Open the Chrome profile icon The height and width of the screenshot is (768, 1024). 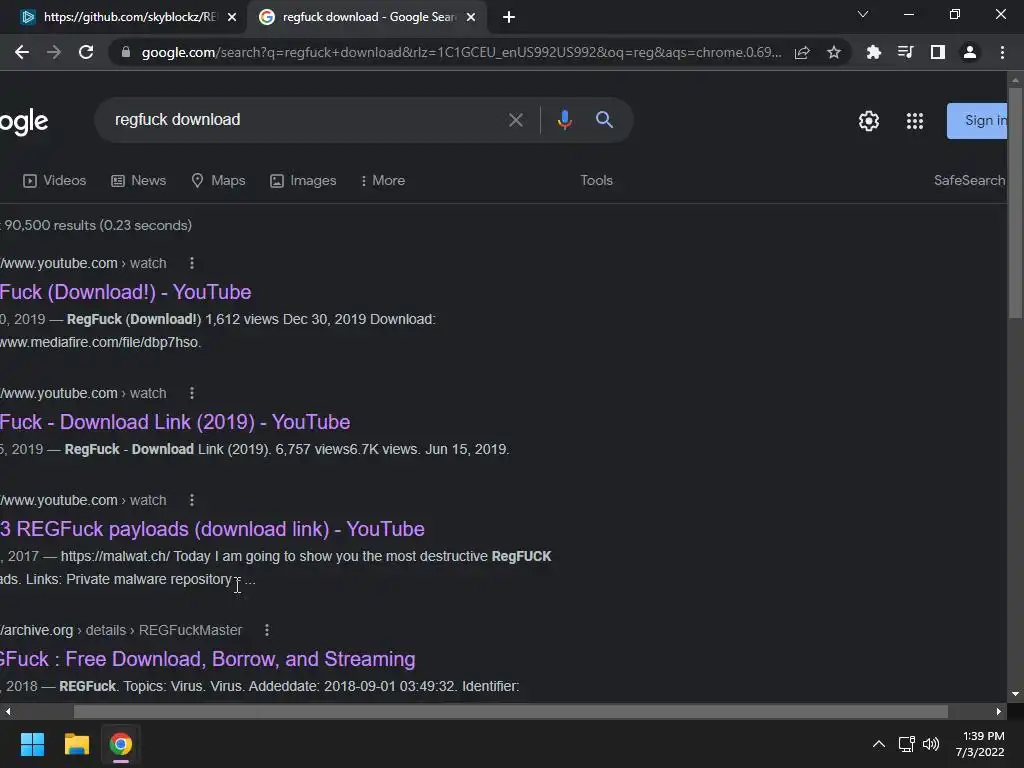click(x=970, y=52)
